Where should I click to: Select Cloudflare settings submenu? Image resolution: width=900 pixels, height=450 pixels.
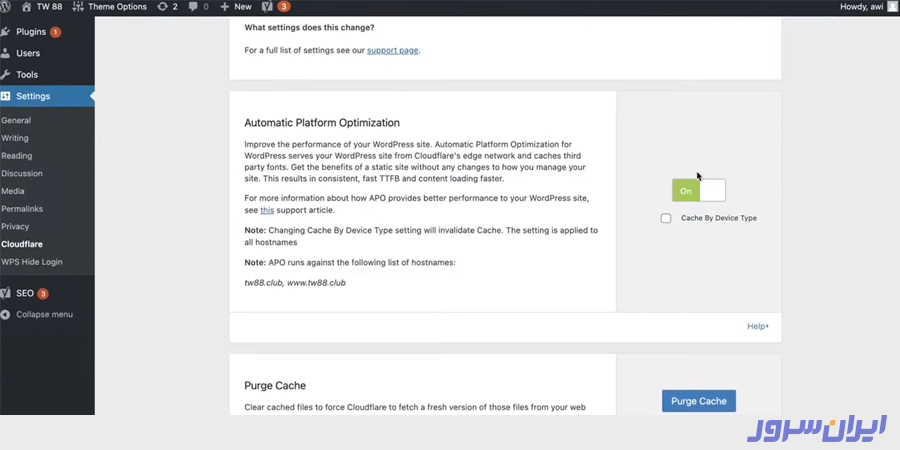pyautogui.click(x=22, y=244)
